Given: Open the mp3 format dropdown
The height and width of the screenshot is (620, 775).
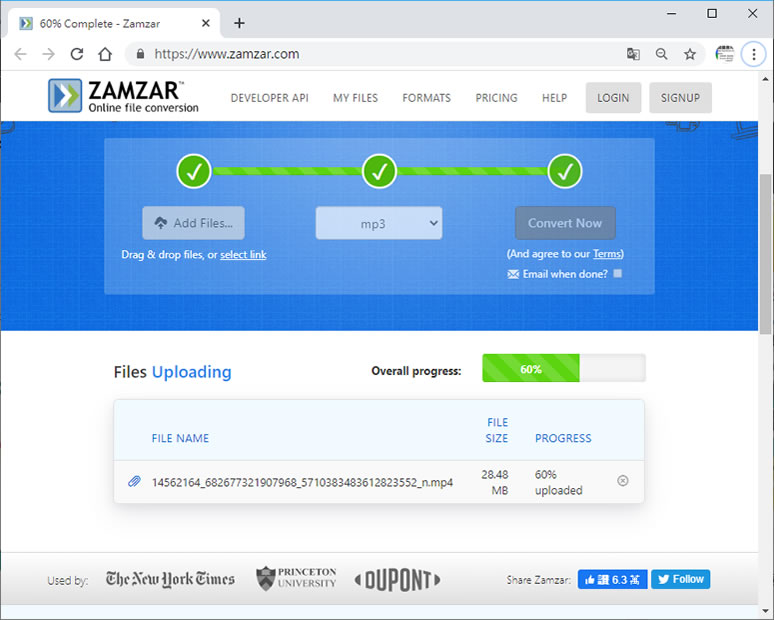Looking at the screenshot, I should click(379, 223).
